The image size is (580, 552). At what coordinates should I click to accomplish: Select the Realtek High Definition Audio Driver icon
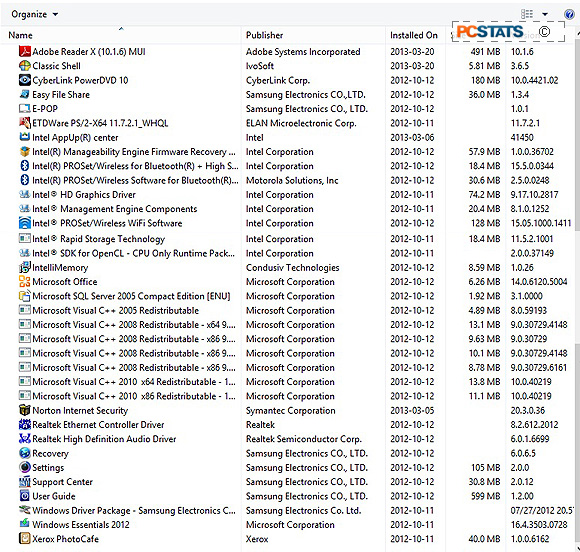(x=24, y=438)
